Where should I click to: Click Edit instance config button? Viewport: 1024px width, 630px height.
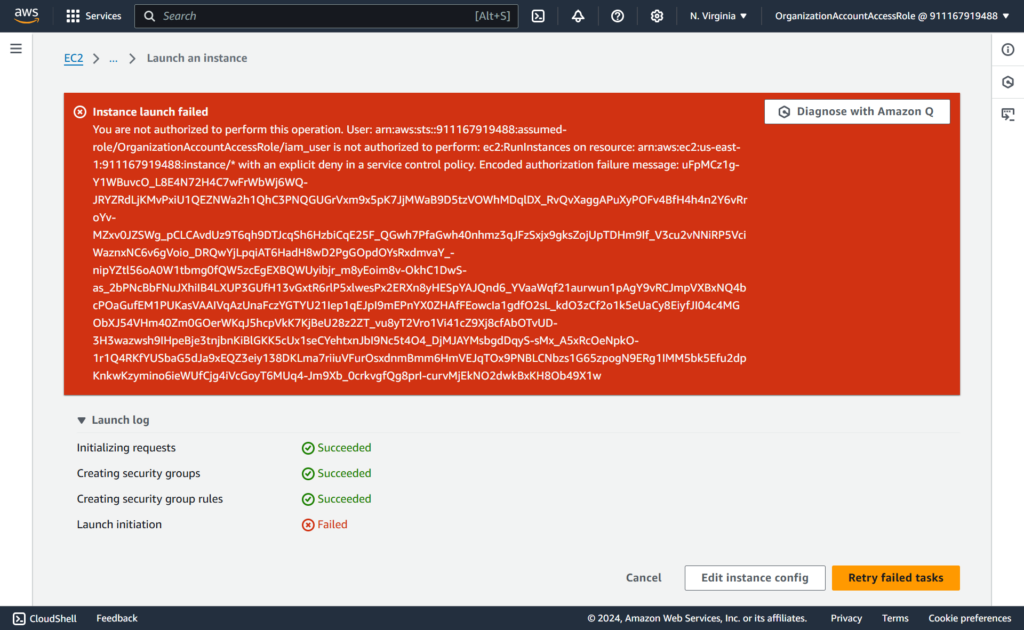(x=754, y=578)
